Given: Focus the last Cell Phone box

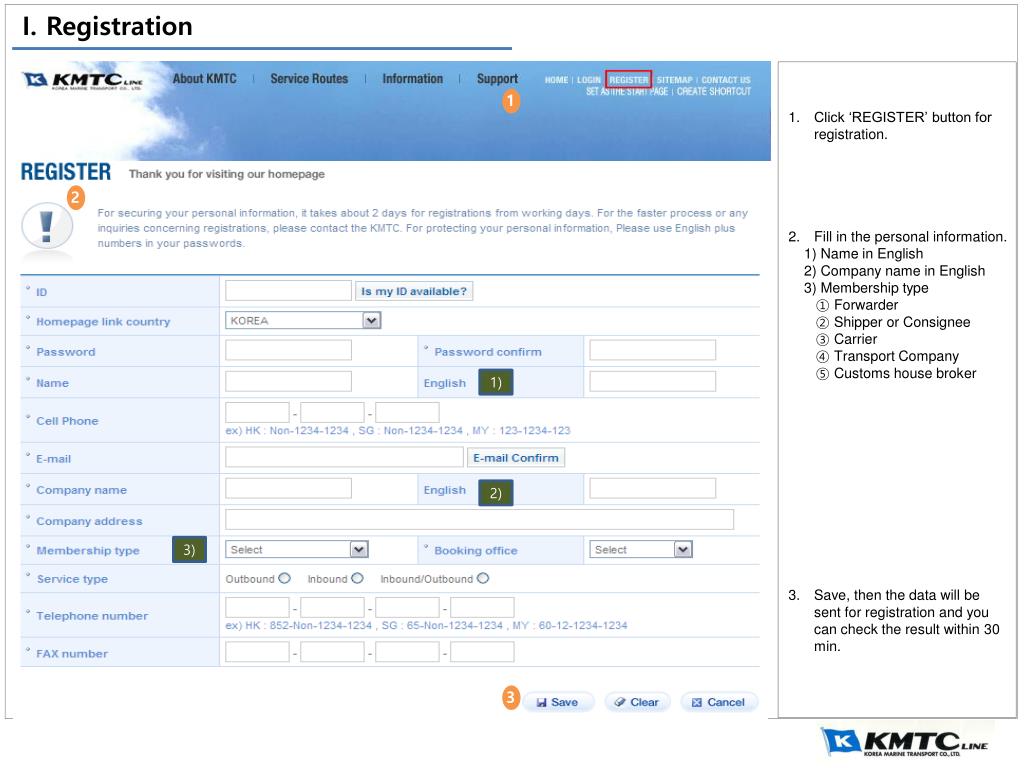Looking at the screenshot, I should pos(407,413).
